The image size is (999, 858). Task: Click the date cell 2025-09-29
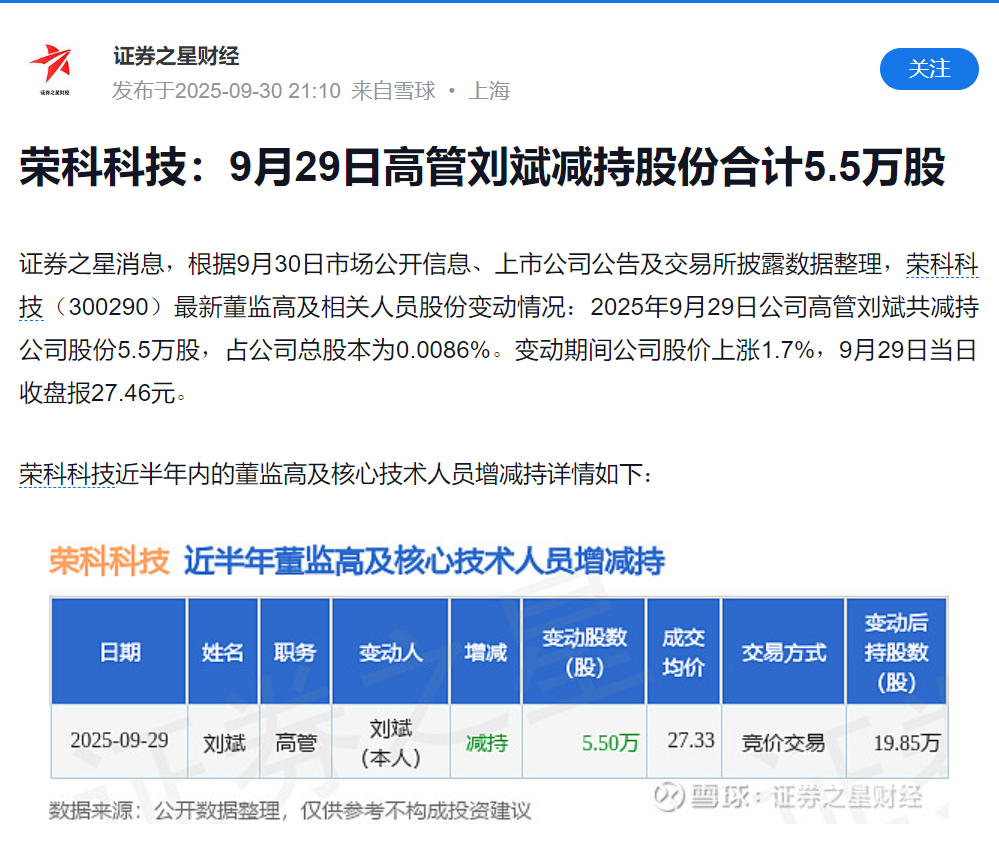119,741
